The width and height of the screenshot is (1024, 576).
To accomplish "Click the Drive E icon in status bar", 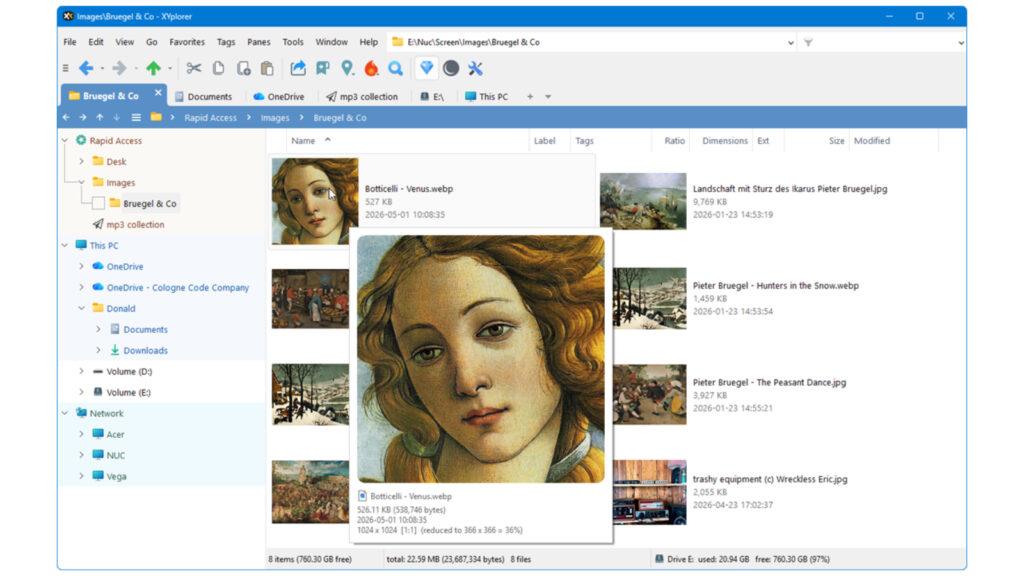I will 660,559.
